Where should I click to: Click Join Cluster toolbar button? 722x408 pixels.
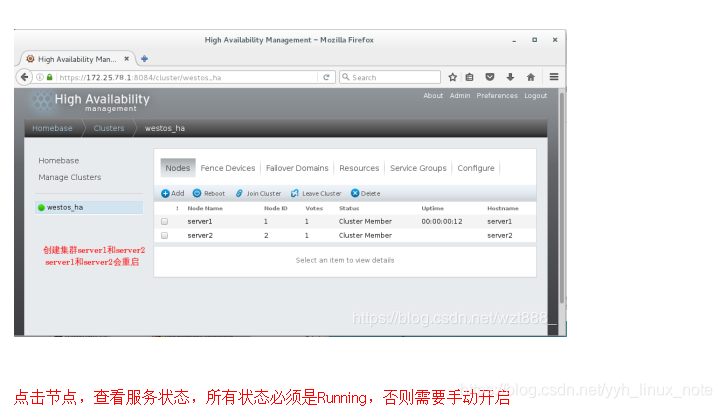click(258, 193)
